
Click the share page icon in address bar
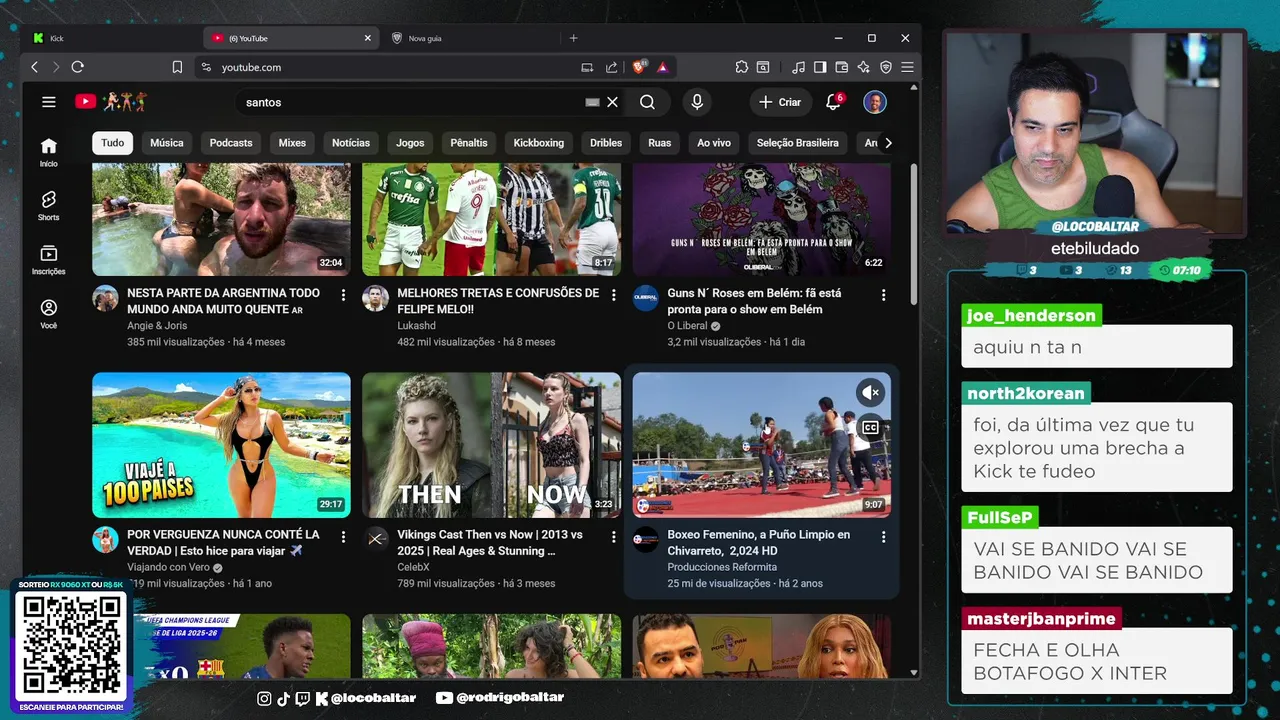612,67
